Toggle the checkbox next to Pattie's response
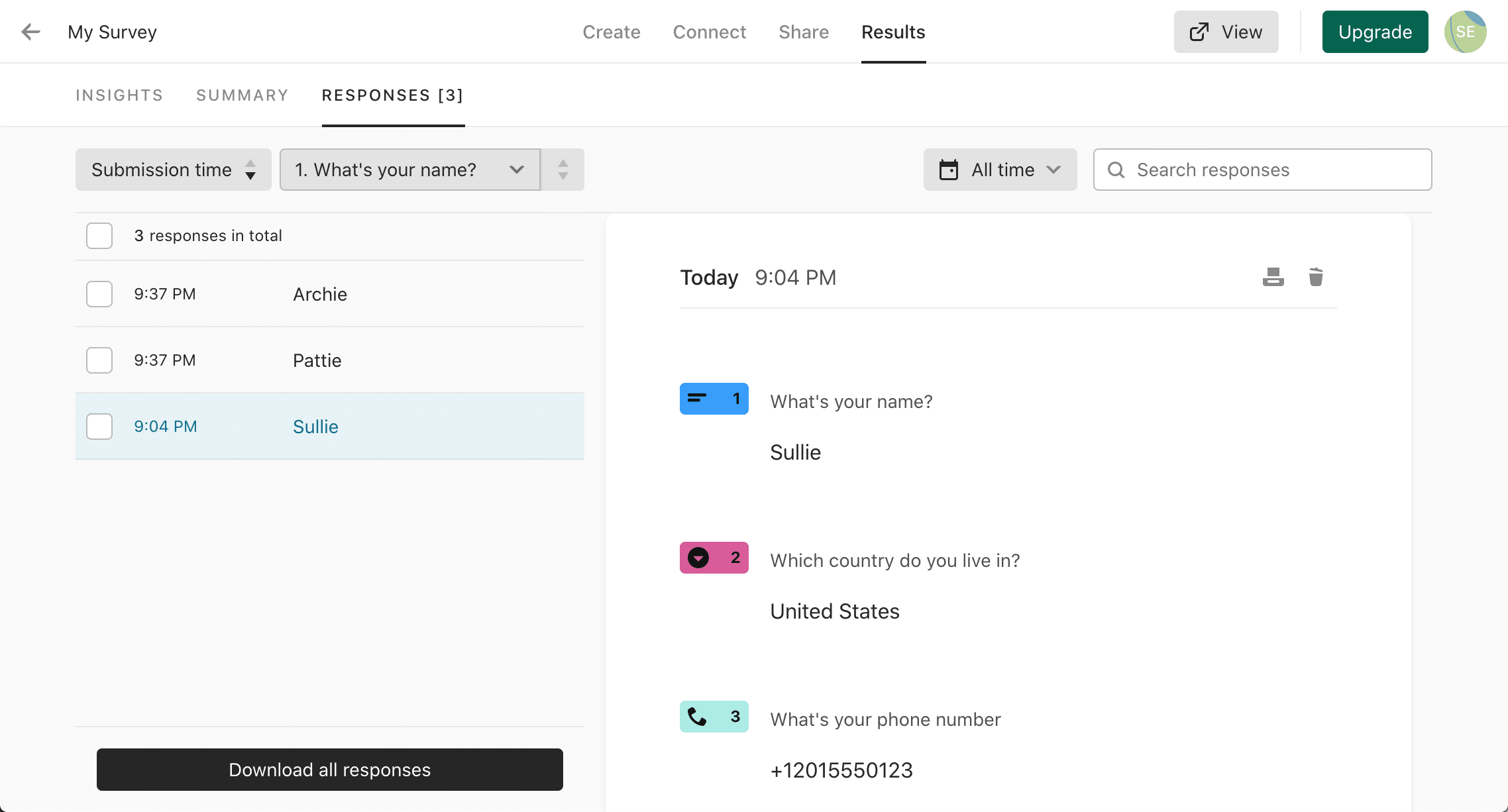 [x=99, y=360]
